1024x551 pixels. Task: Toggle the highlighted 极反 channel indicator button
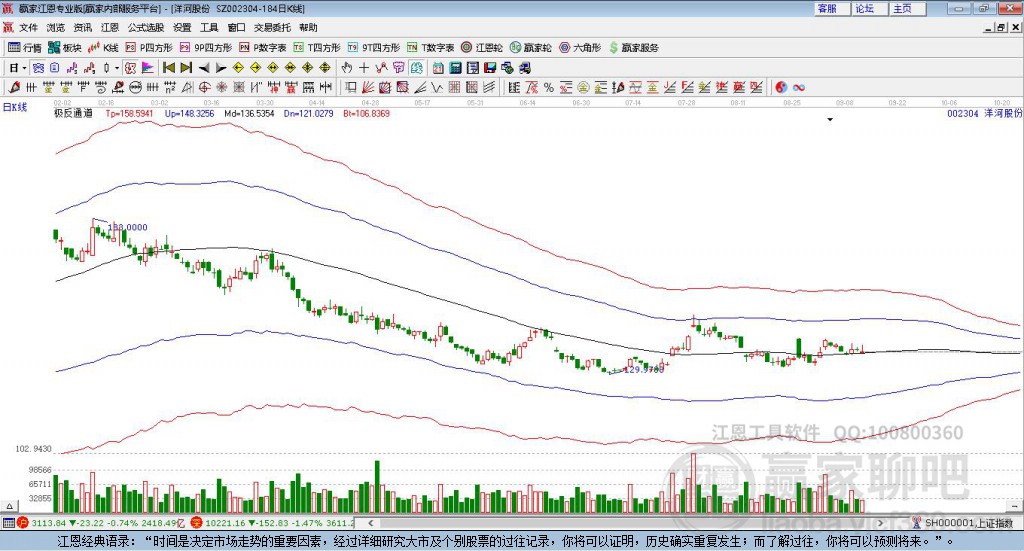[x=131, y=68]
